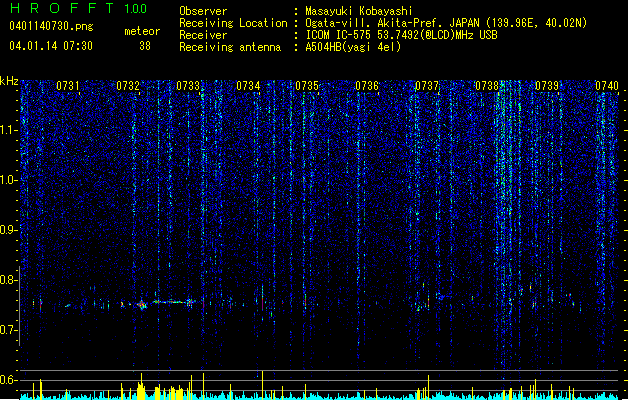The image size is (629, 400).
Task: Click the 0.7 kHz axis tick label
Action: pos(8,330)
